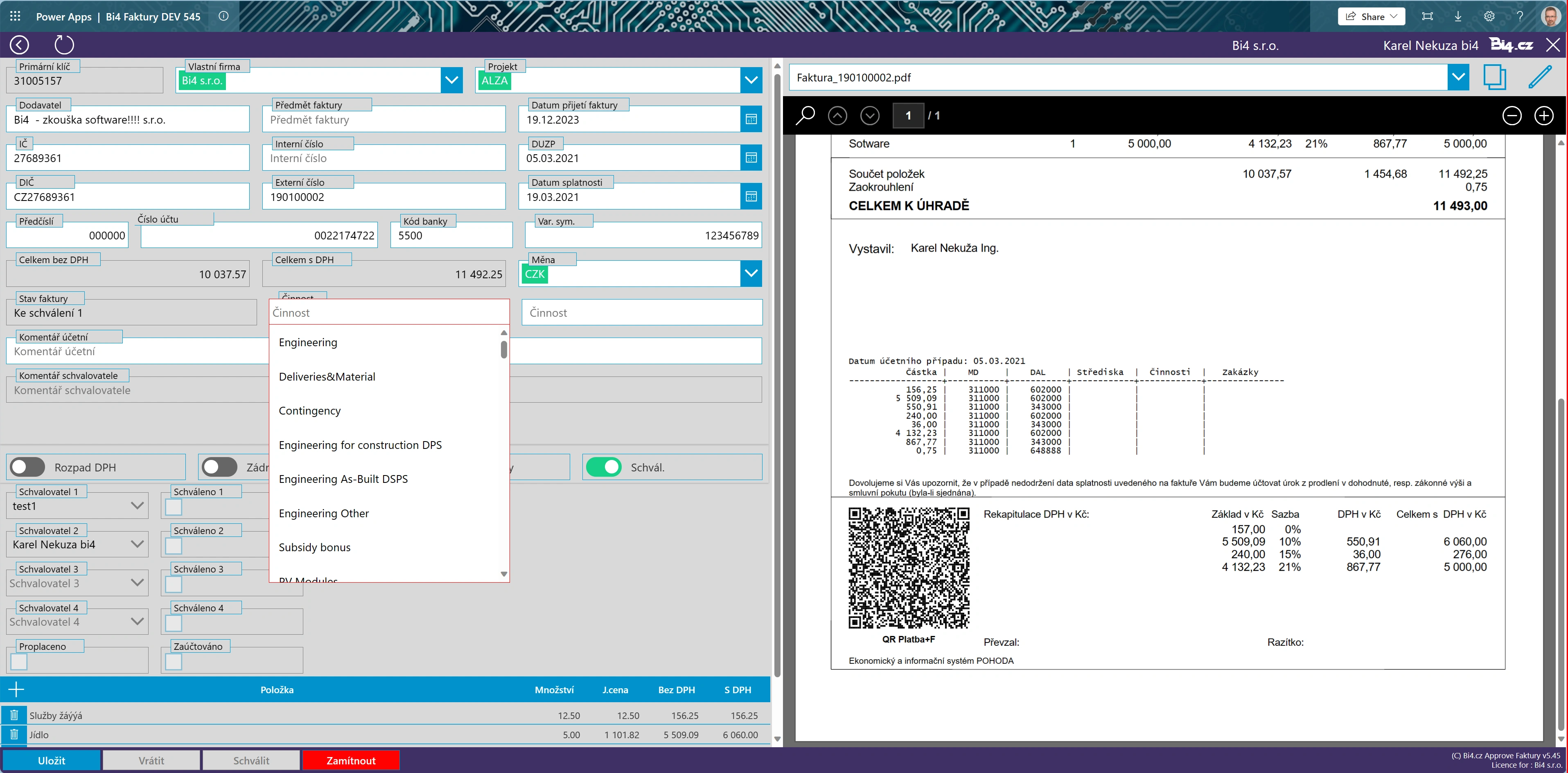
Task: Turn off the Schvál. toggle
Action: tap(603, 467)
